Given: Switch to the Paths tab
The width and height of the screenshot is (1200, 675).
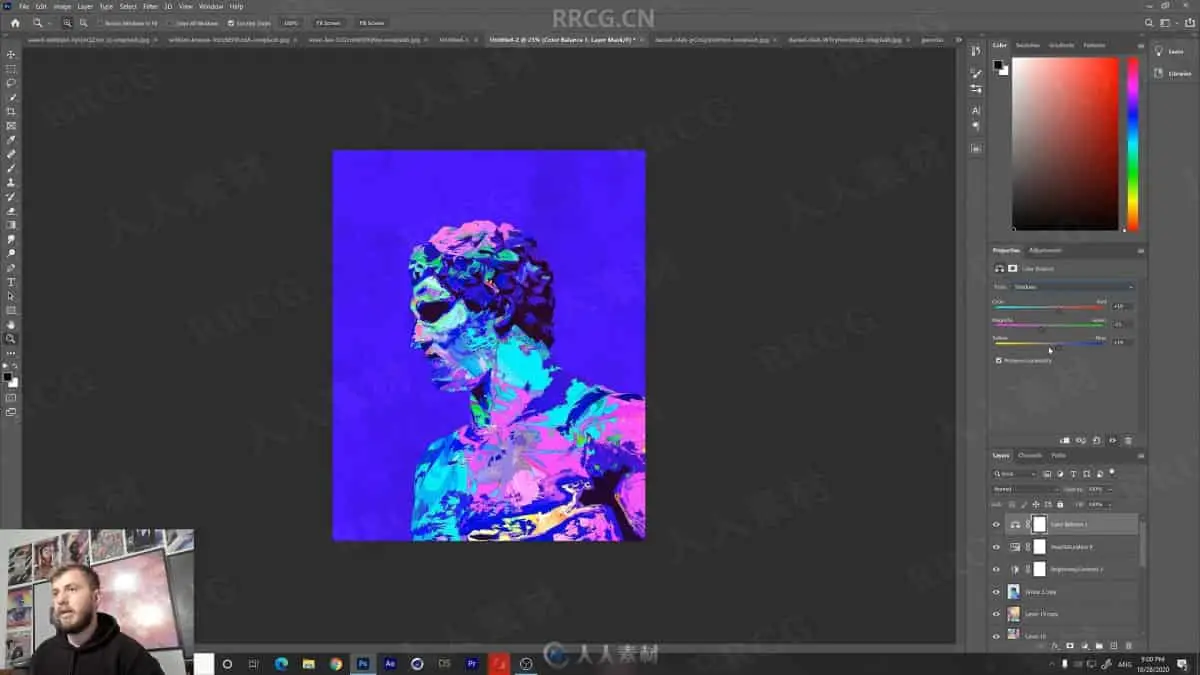Looking at the screenshot, I should pyautogui.click(x=1058, y=455).
